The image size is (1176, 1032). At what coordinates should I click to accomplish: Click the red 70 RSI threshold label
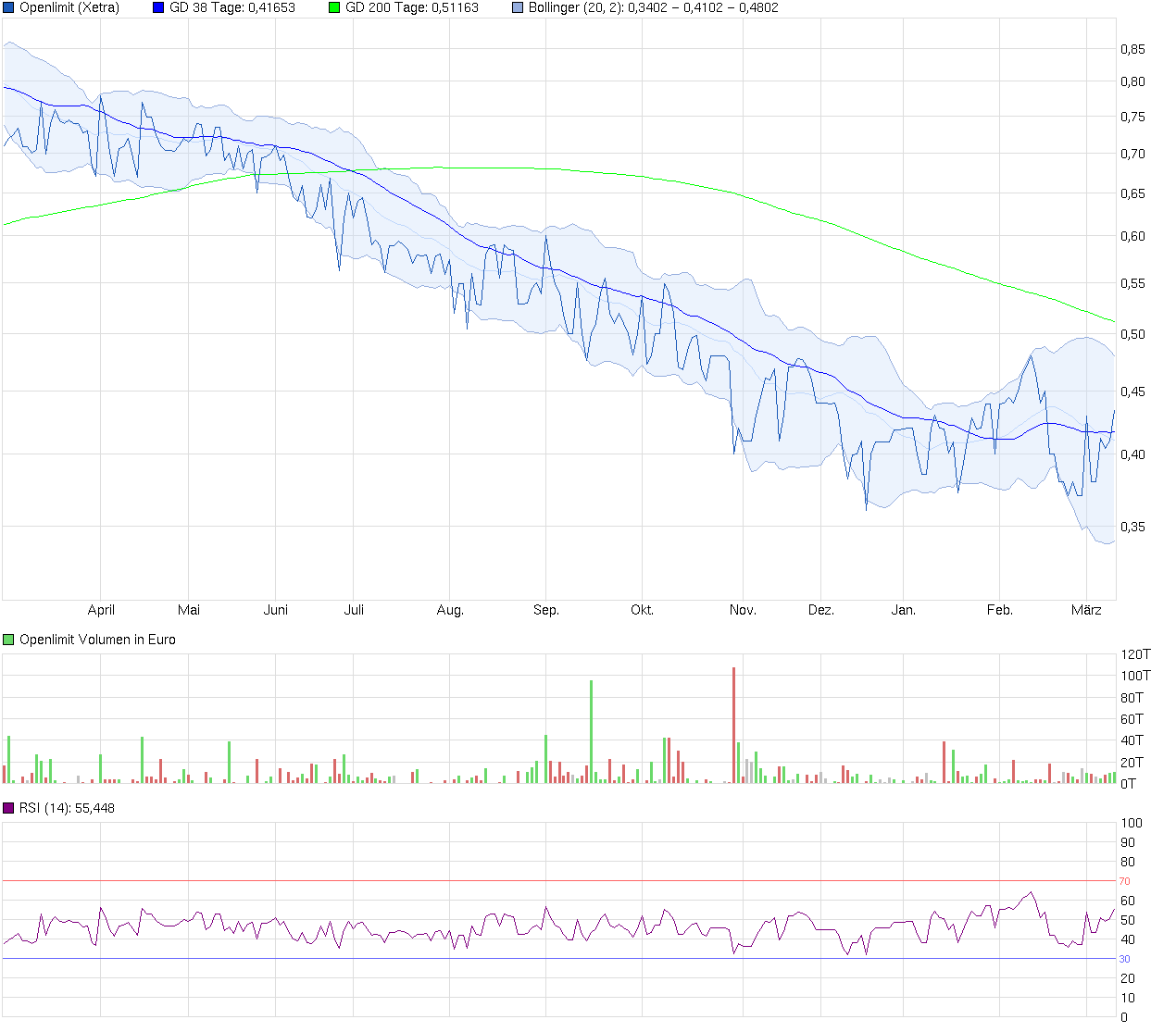[x=1124, y=881]
